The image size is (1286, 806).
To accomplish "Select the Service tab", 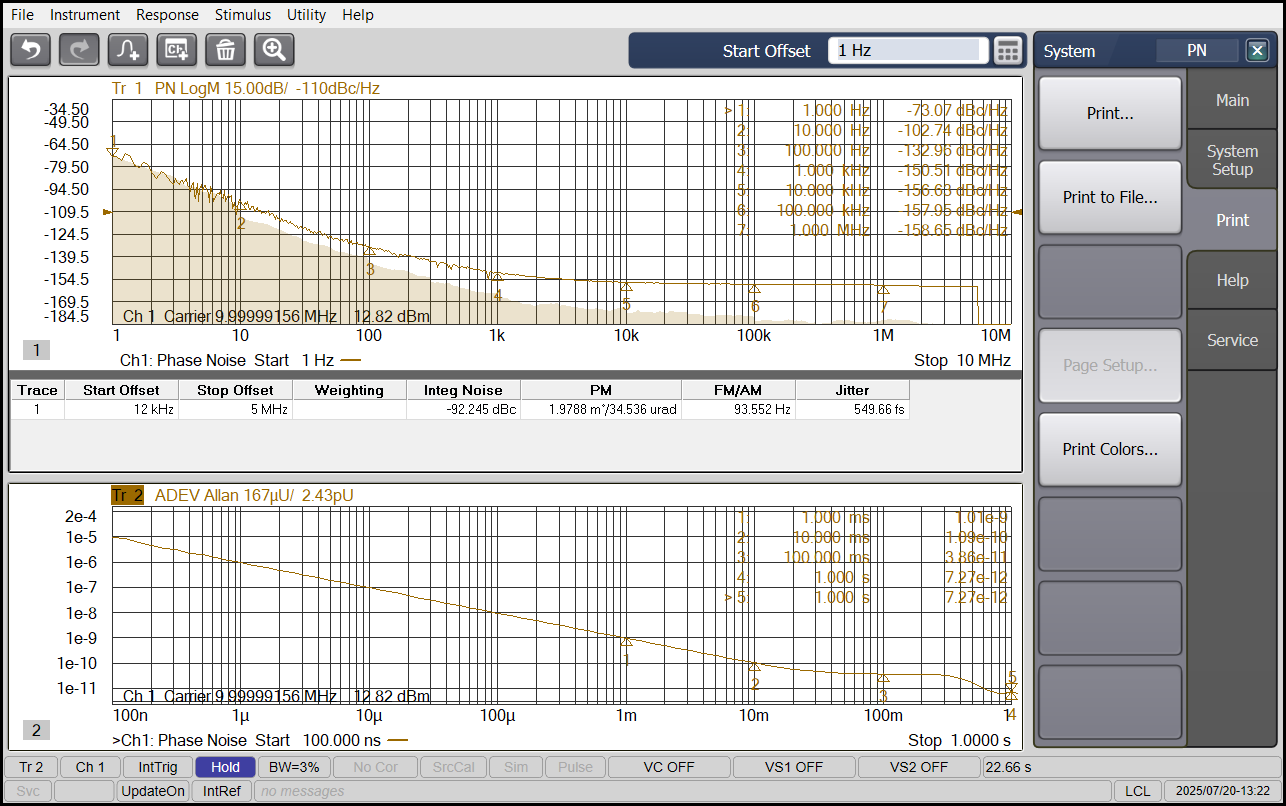I will click(1232, 340).
